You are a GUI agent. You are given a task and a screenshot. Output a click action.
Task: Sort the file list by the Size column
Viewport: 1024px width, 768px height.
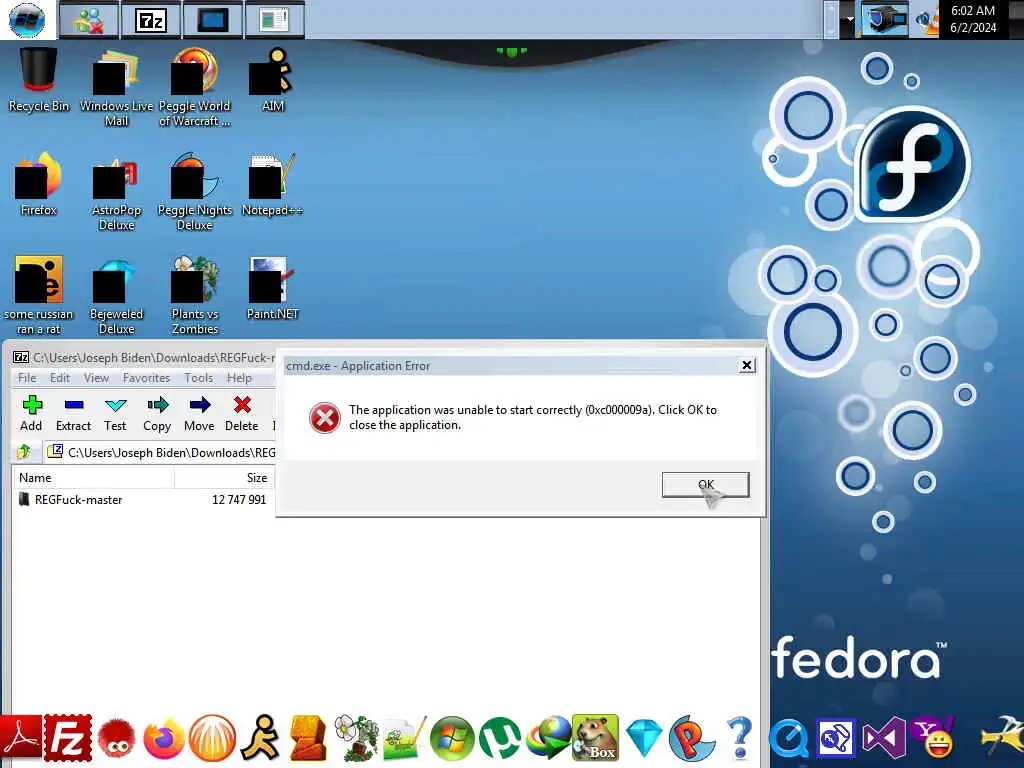pos(223,478)
